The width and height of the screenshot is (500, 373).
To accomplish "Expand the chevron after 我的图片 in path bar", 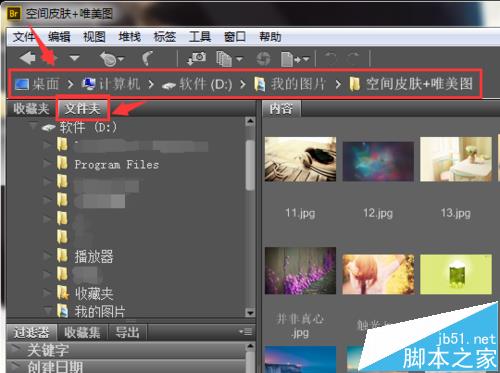I will coord(338,84).
